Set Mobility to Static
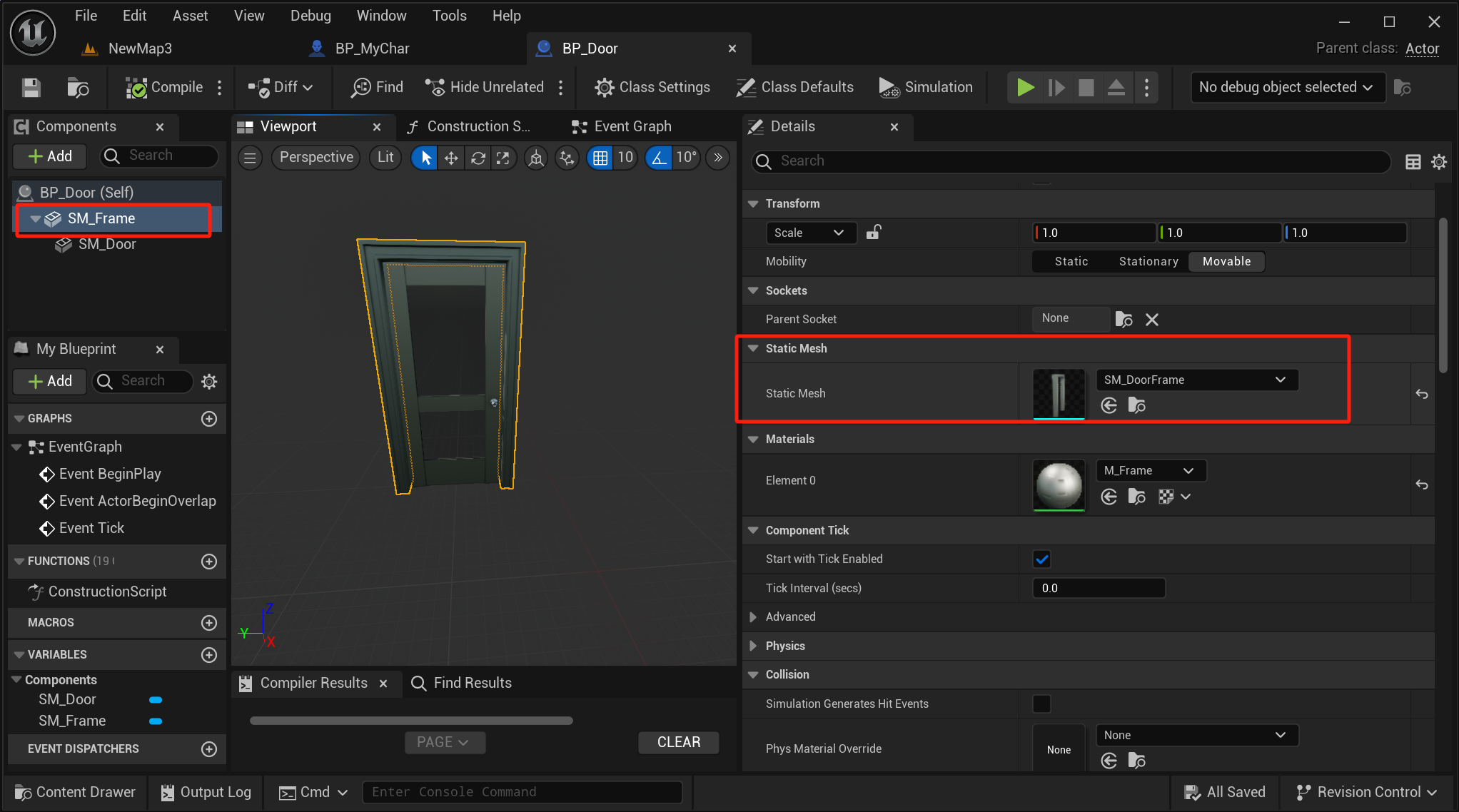Image resolution: width=1459 pixels, height=812 pixels. (1071, 261)
